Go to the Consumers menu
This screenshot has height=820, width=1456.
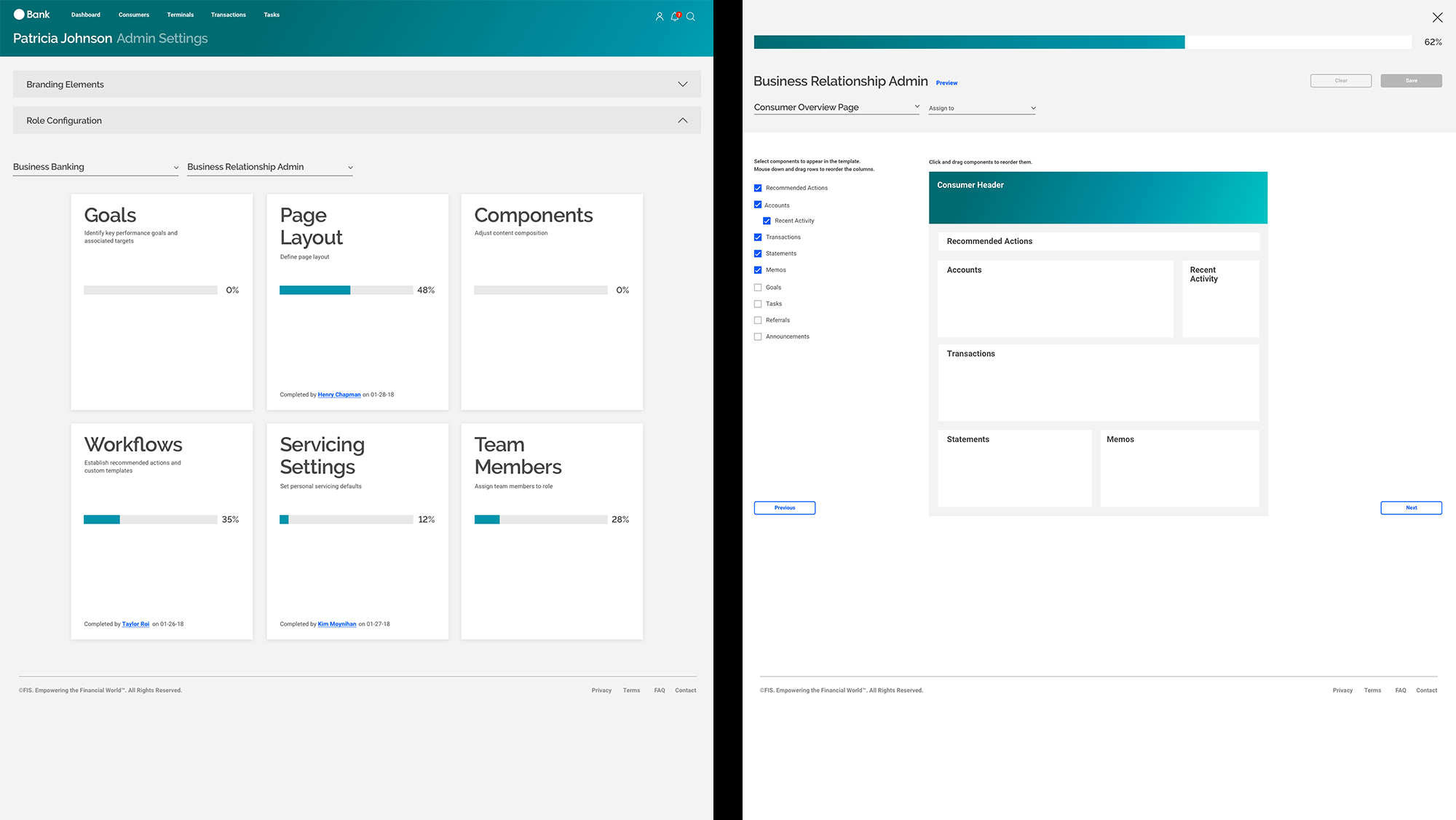pos(134,15)
